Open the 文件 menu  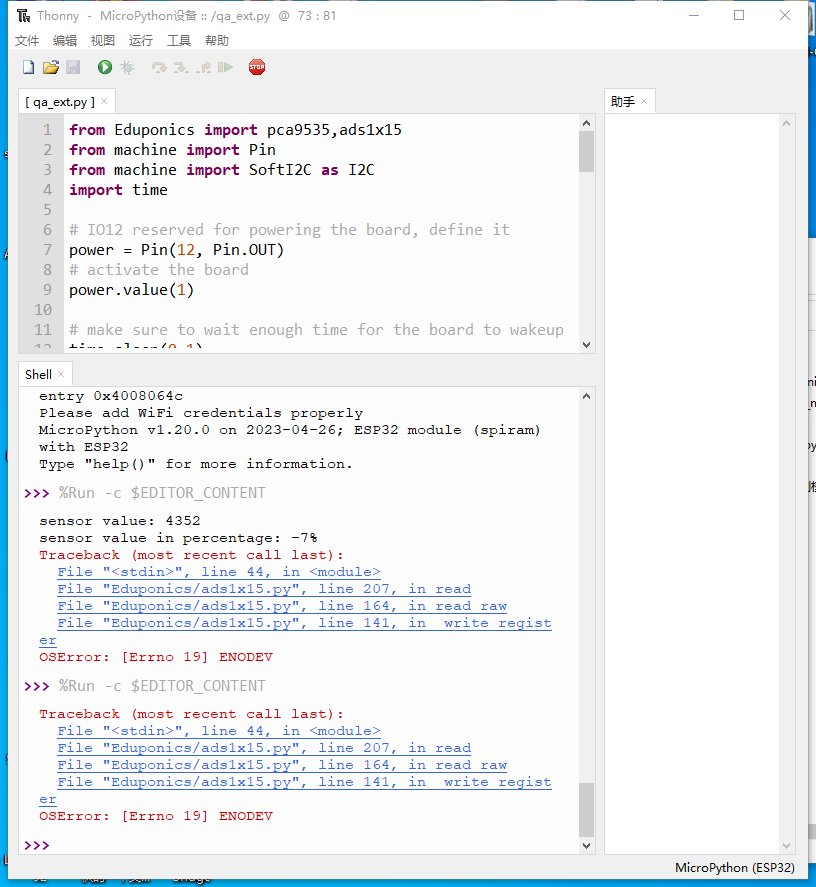[27, 41]
